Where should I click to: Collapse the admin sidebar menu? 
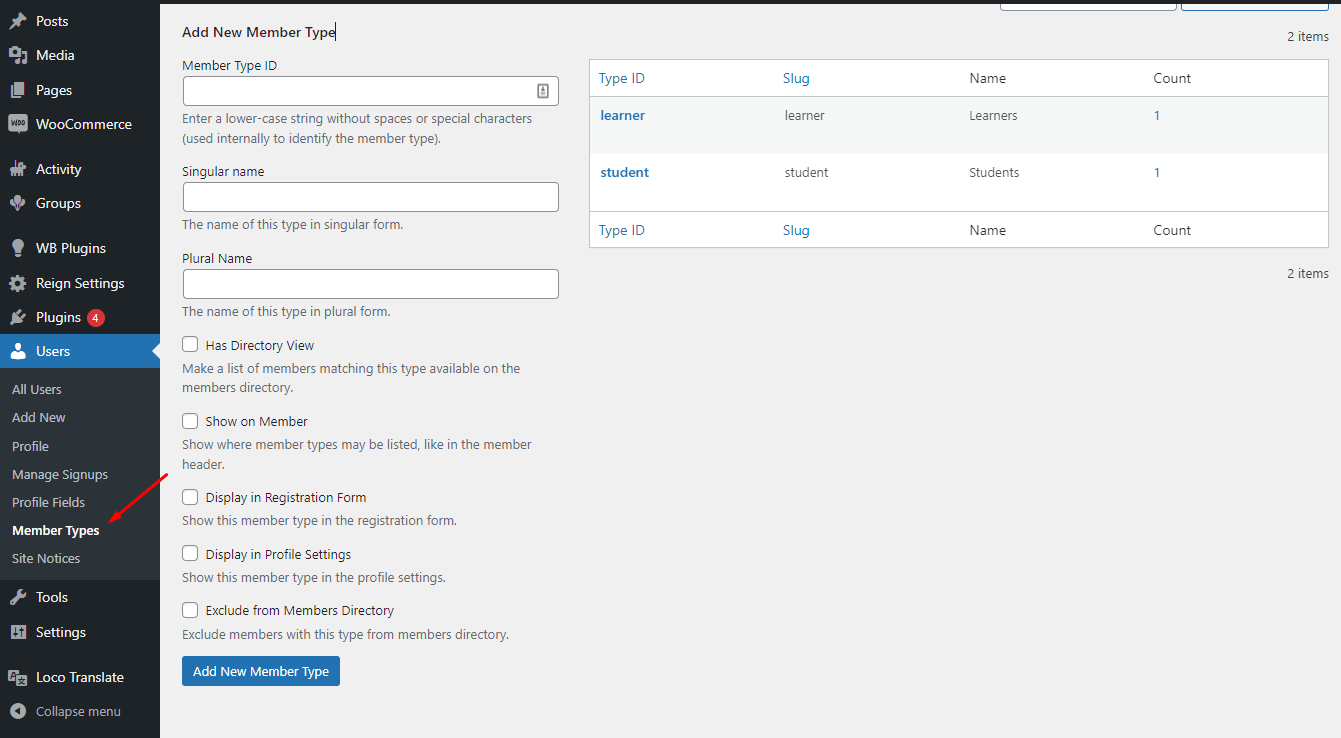pos(66,711)
